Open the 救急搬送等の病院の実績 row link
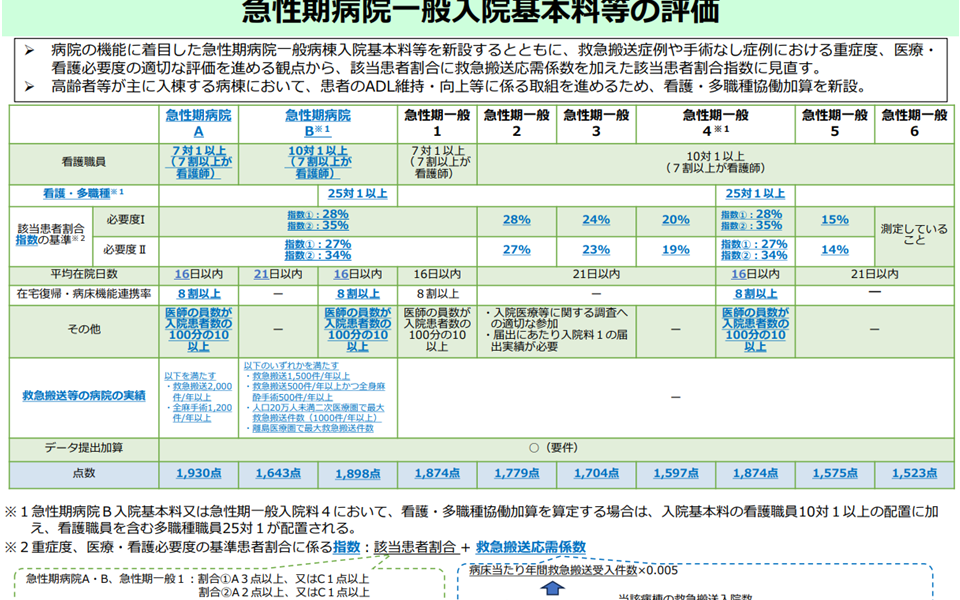This screenshot has height=600, width=960. pos(84,396)
